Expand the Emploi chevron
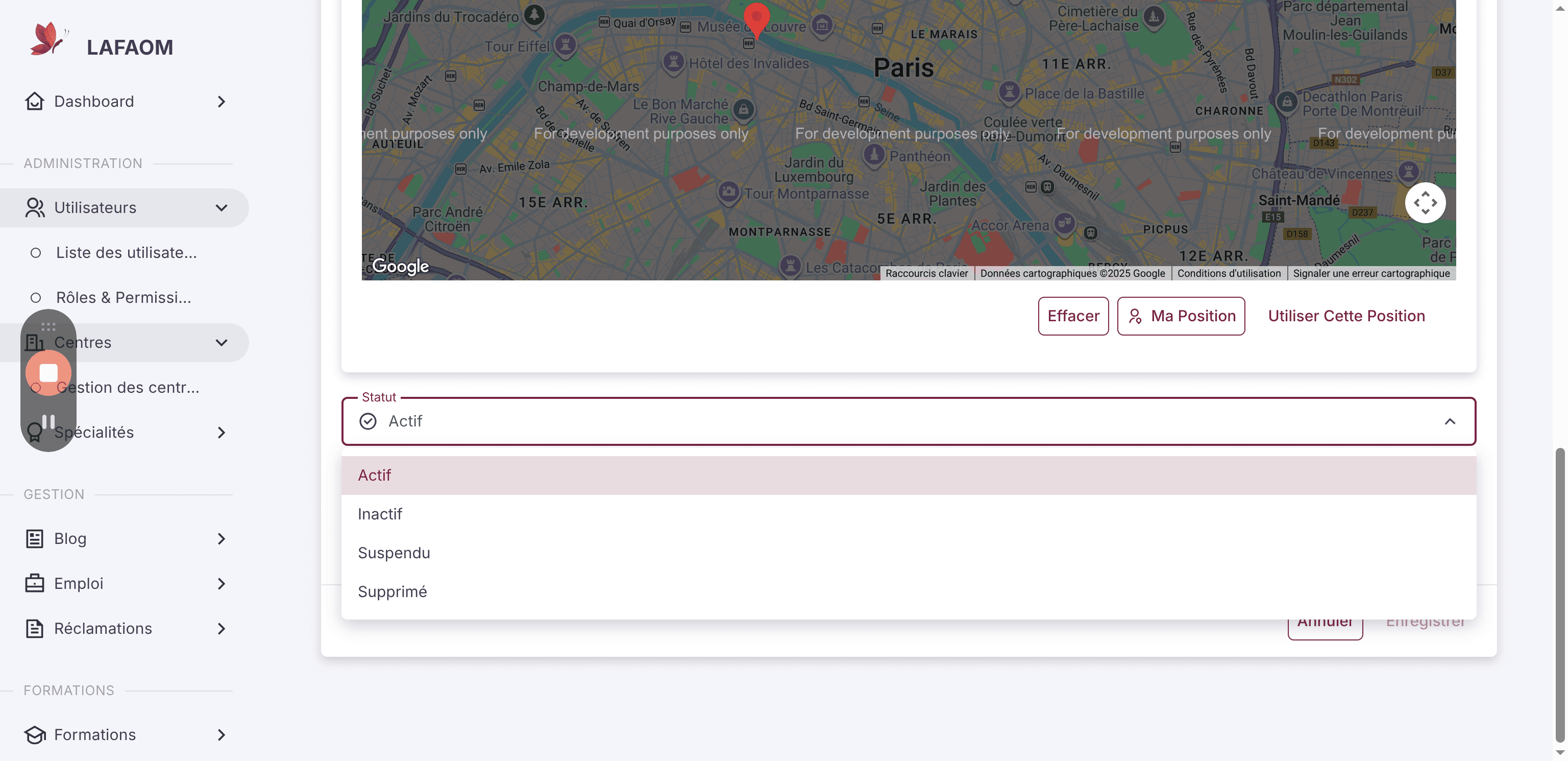This screenshot has width=1568, height=761. (x=222, y=584)
